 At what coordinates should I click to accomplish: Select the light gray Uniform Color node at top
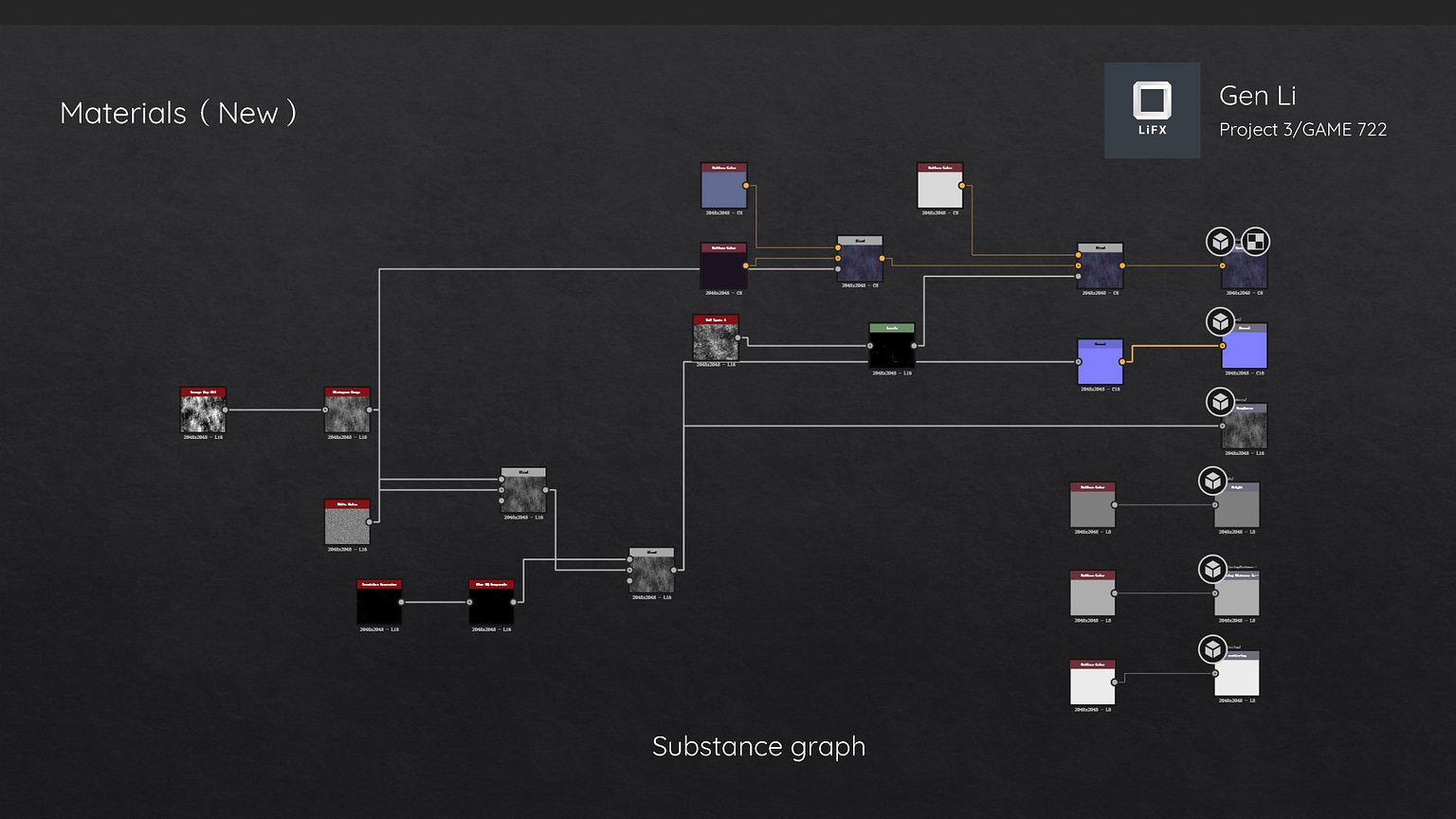tap(939, 186)
